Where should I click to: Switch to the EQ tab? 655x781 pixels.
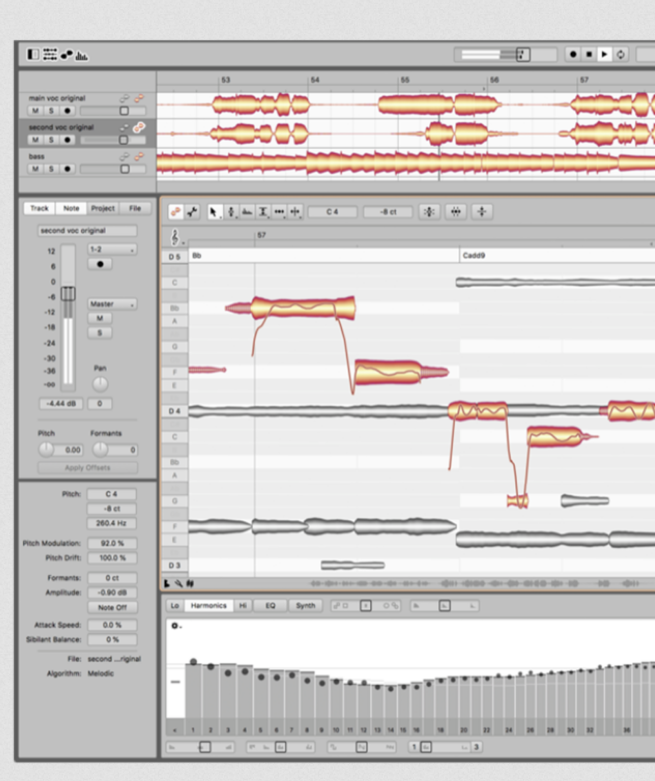[x=270, y=606]
